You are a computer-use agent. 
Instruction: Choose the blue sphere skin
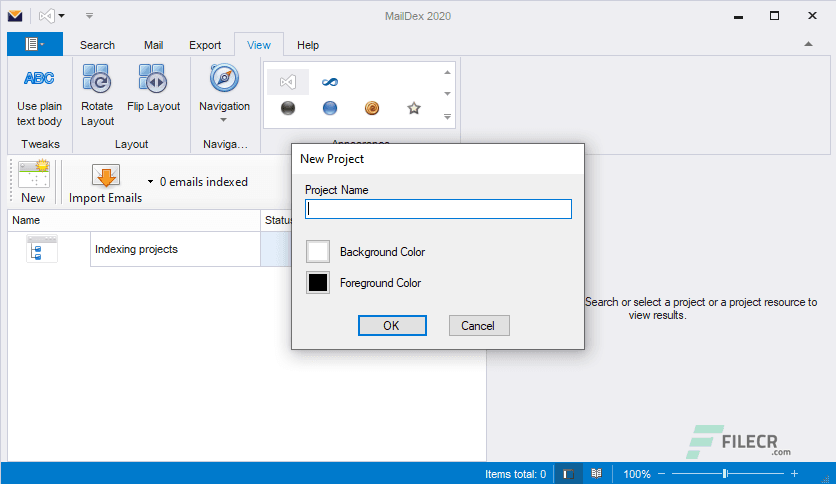(x=330, y=108)
